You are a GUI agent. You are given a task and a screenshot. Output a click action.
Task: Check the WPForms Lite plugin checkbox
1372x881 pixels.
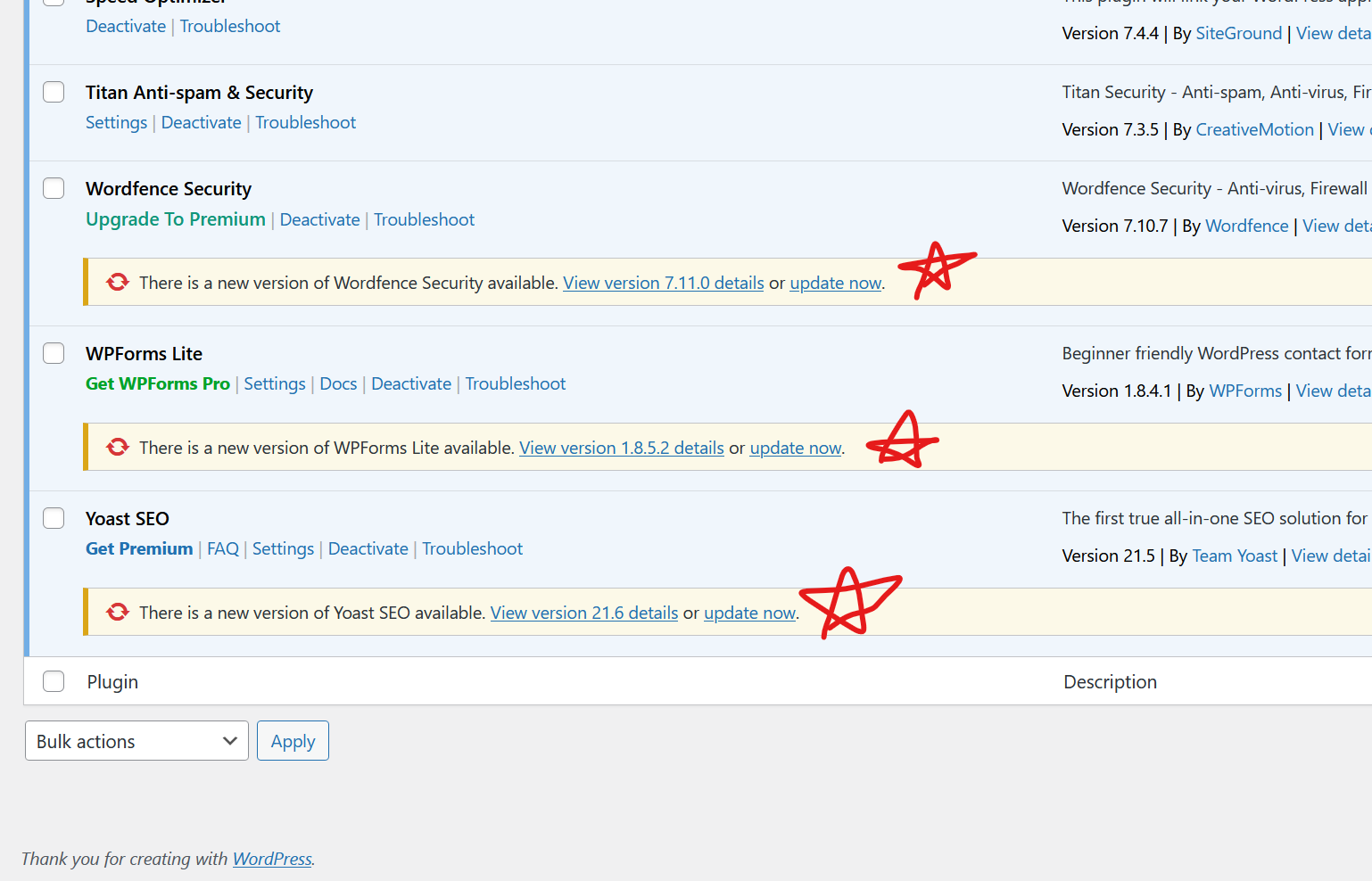[54, 353]
